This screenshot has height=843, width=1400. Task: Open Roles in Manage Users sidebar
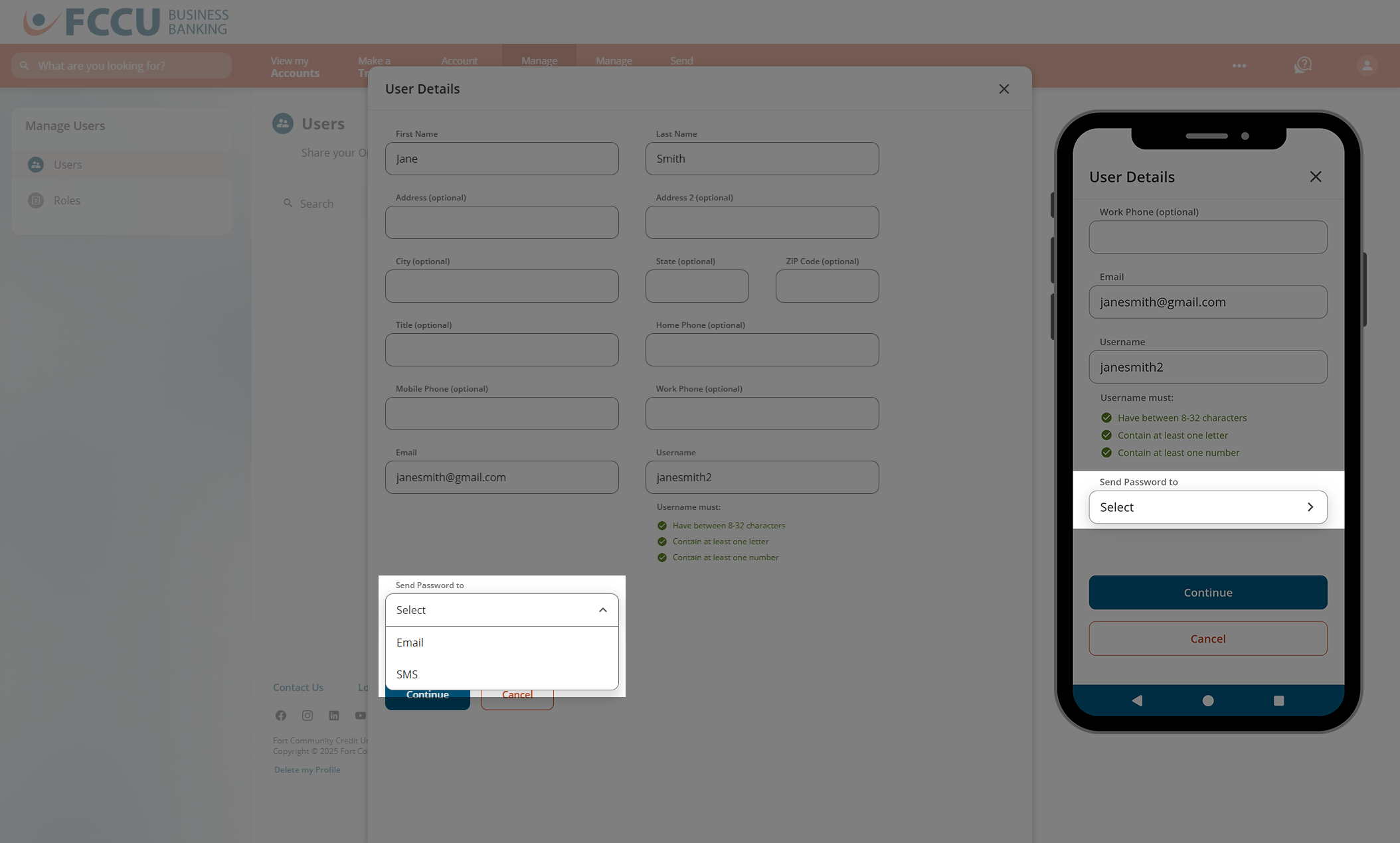(x=66, y=200)
